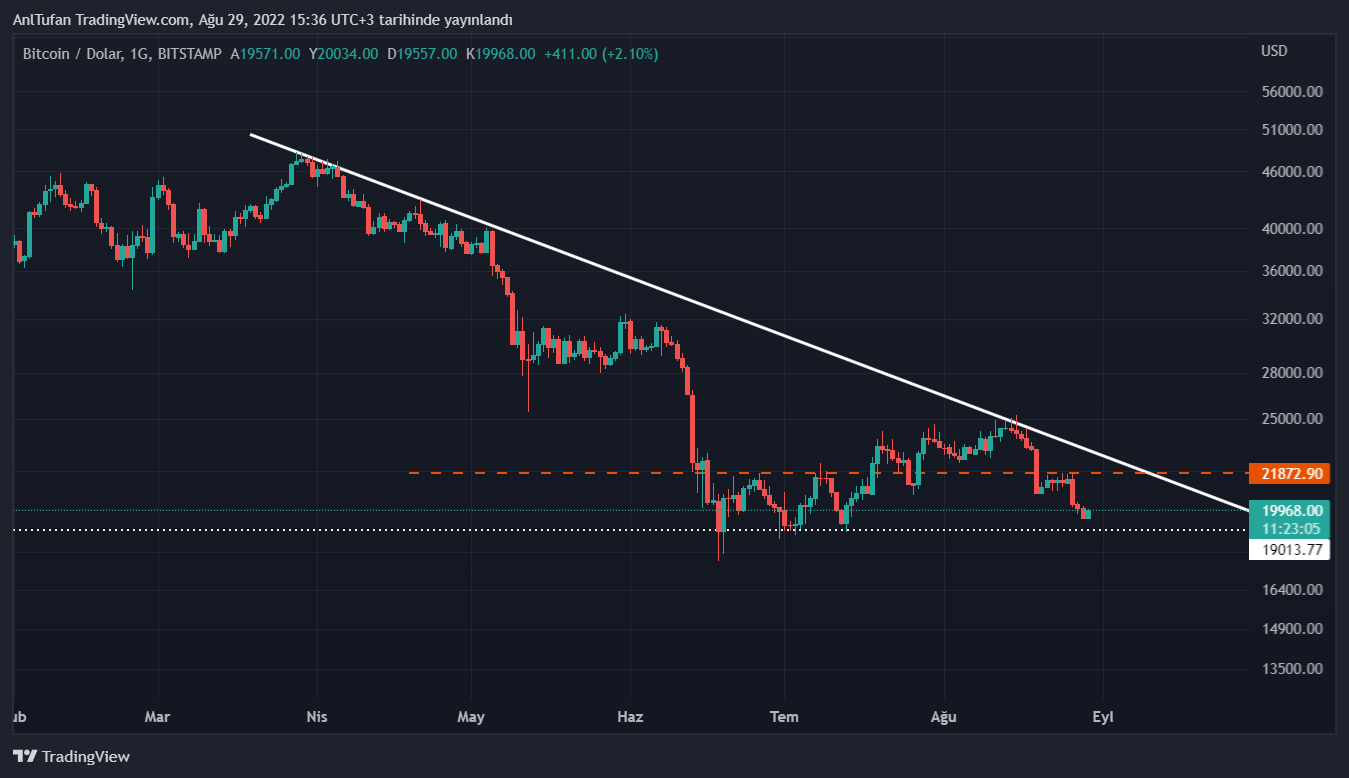Image resolution: width=1349 pixels, height=778 pixels.
Task: Click the USD currency label
Action: tap(1274, 51)
